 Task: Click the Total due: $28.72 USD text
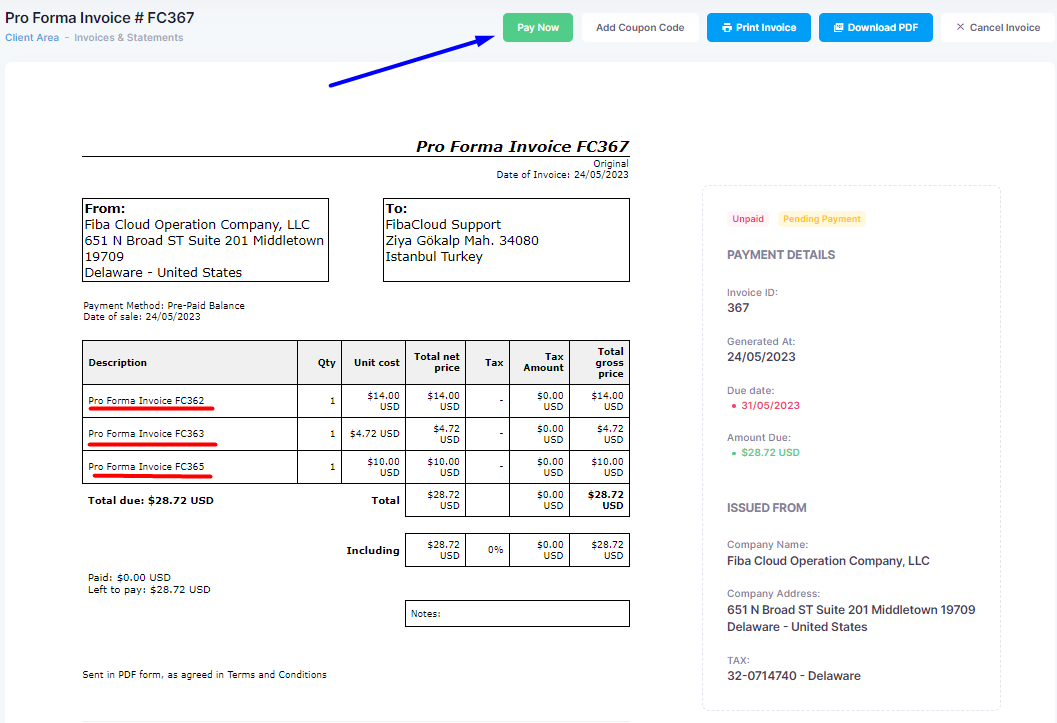(151, 501)
